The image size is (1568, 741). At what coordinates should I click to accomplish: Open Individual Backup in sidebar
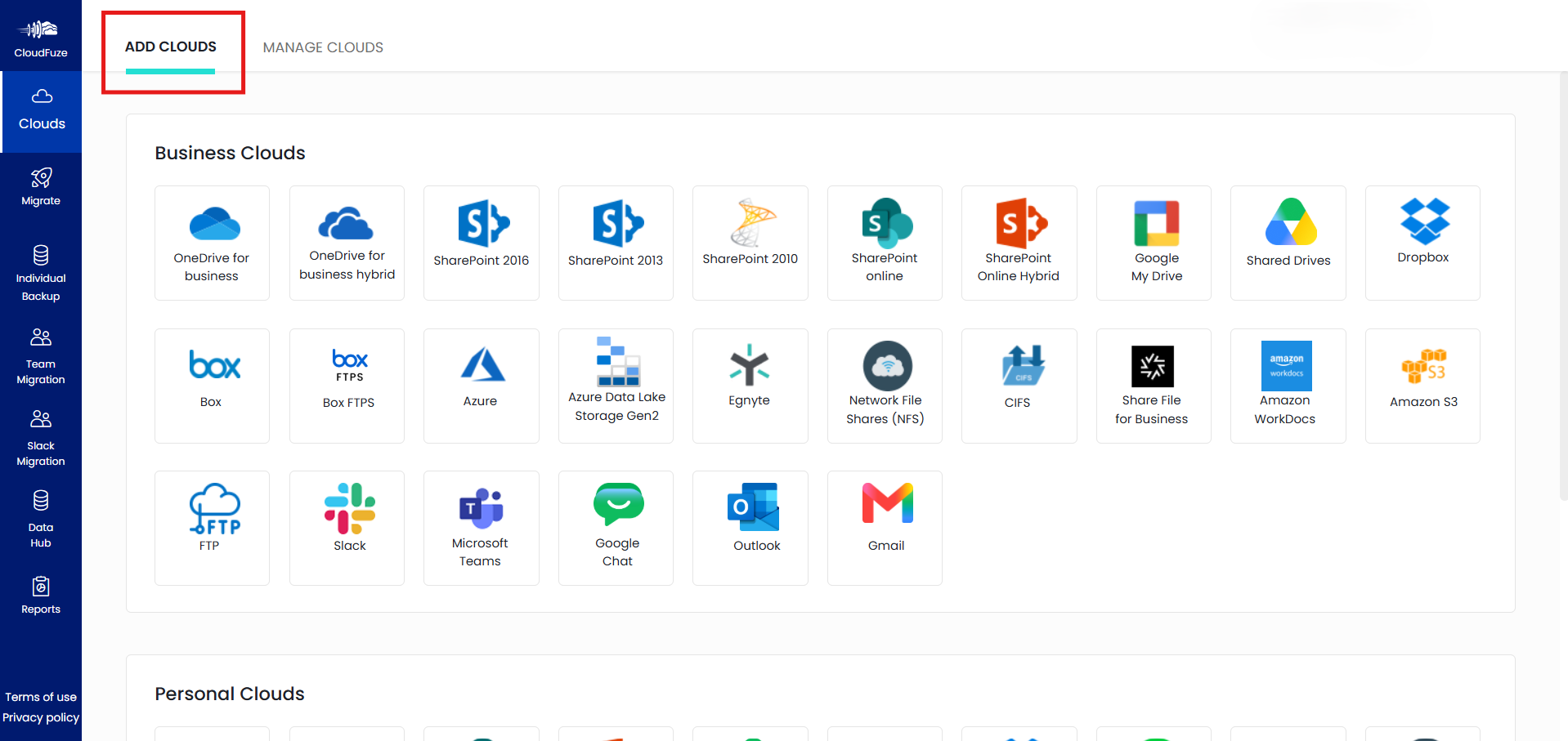41,274
